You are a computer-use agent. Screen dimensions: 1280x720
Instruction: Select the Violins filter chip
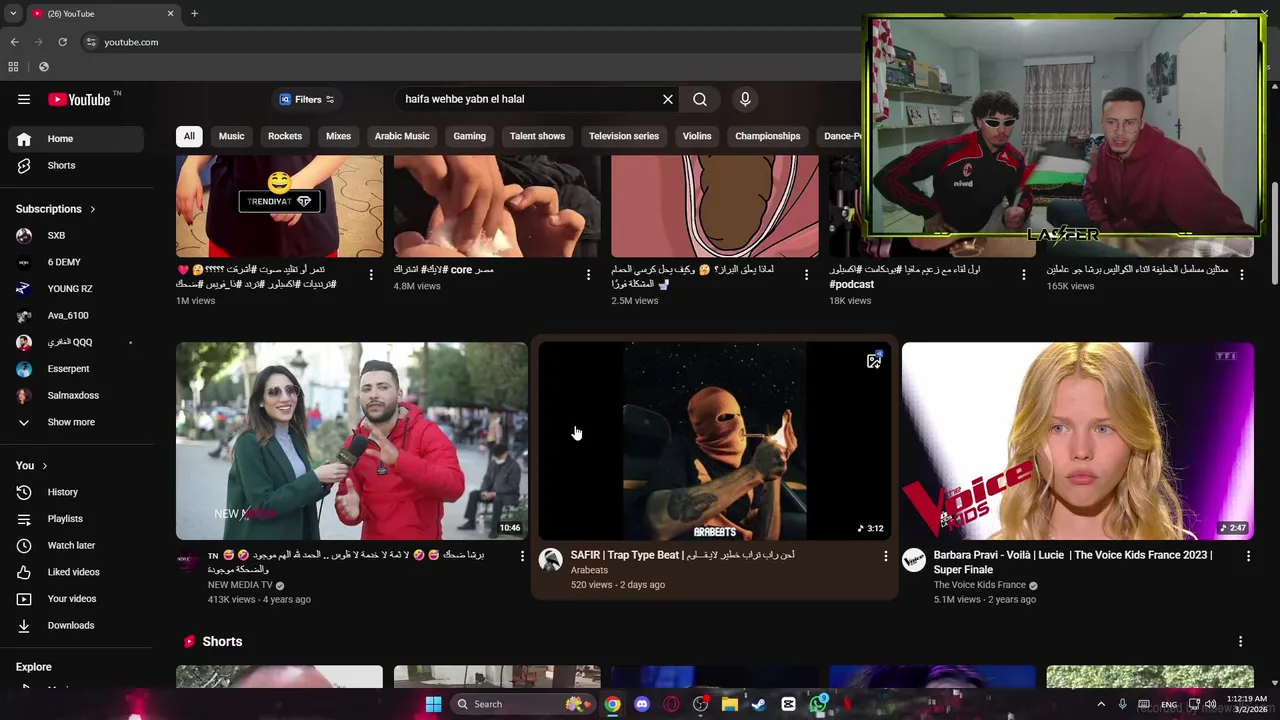click(x=697, y=136)
